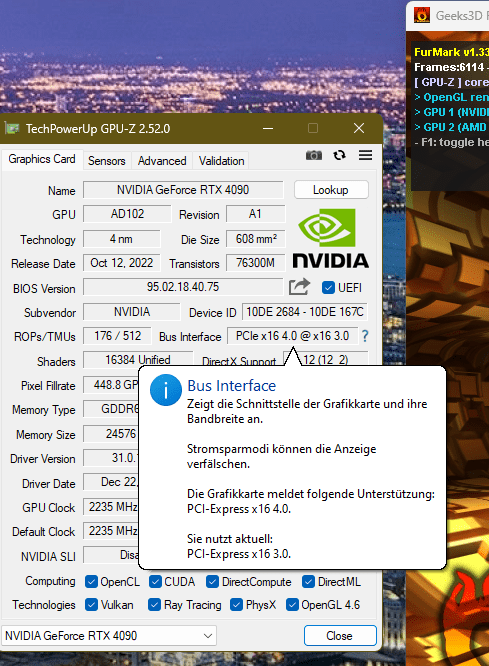Toggle the OpenCL checkbox
Screen dimensions: 489x666
[x=91, y=581]
